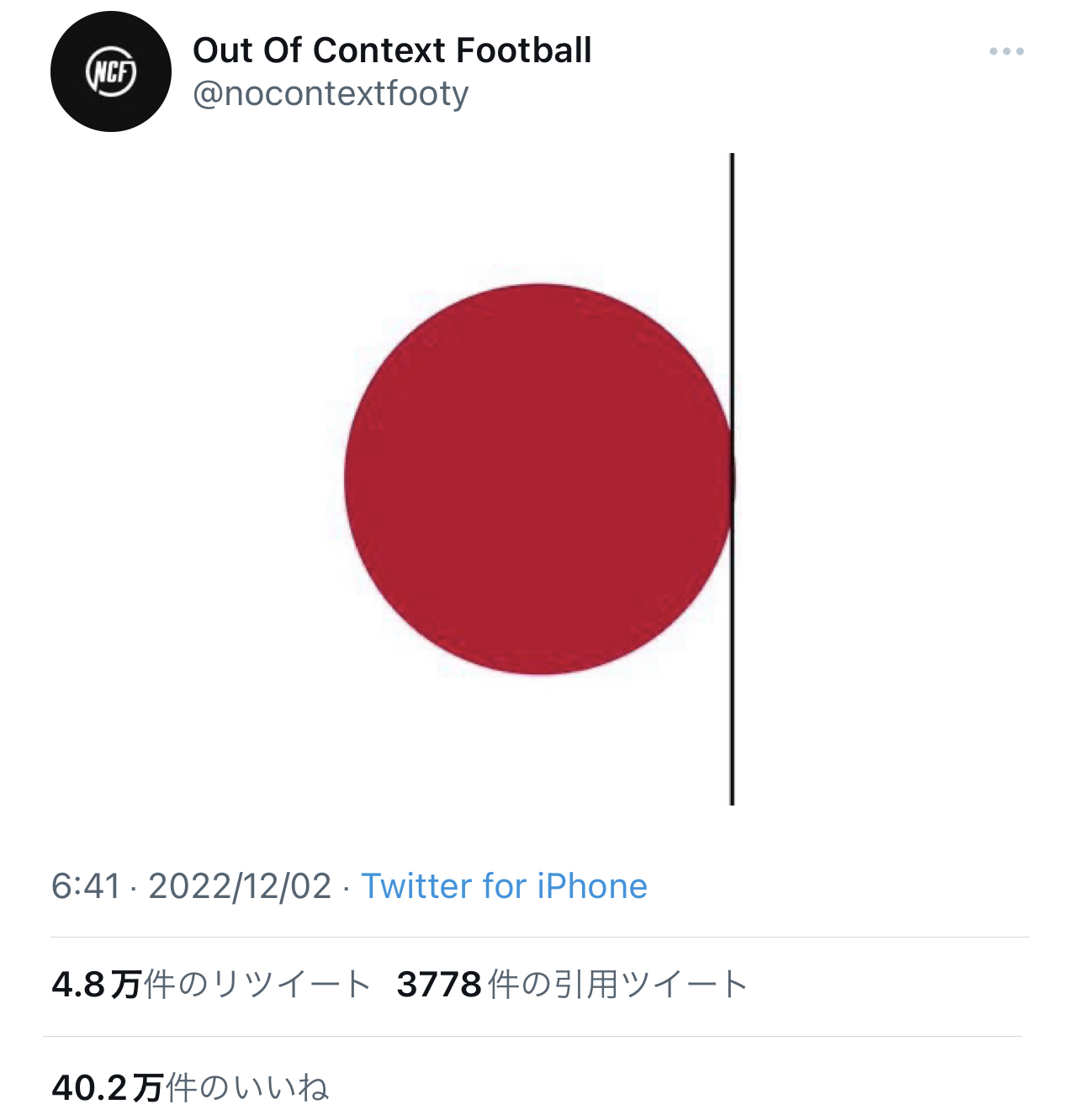
Task: Click the Out Of Context Football name
Action: (392, 50)
